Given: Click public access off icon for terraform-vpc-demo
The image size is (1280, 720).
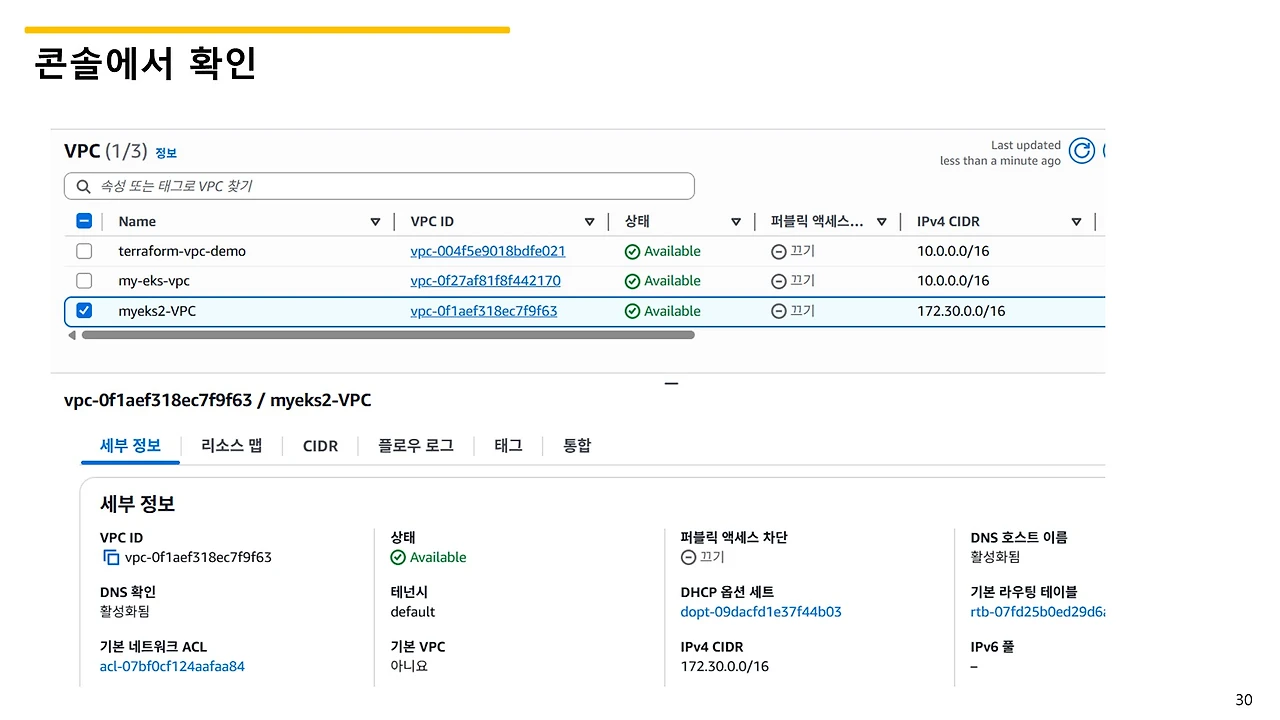Looking at the screenshot, I should 779,252.
